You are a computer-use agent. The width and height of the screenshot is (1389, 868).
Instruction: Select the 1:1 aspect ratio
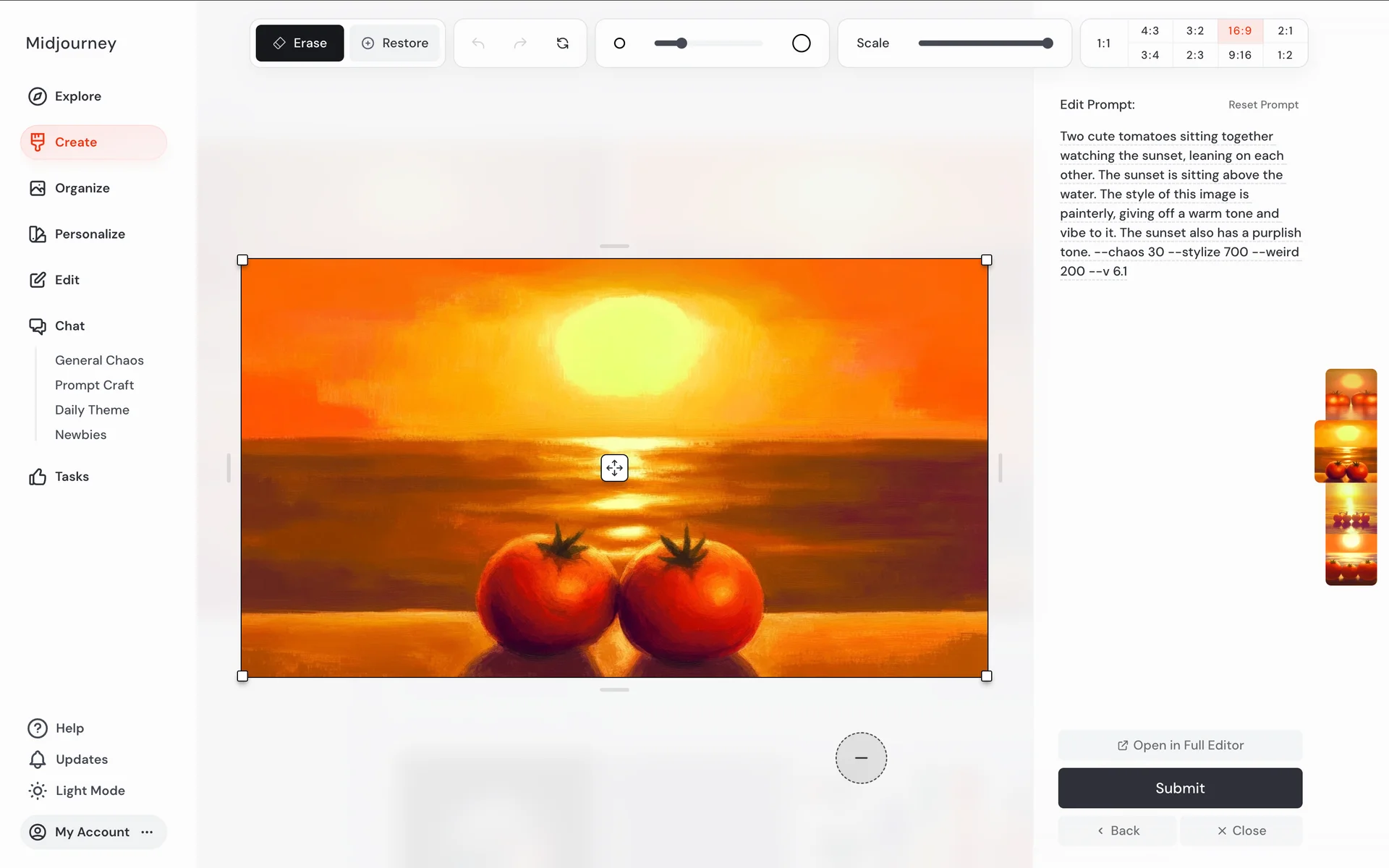(x=1103, y=43)
